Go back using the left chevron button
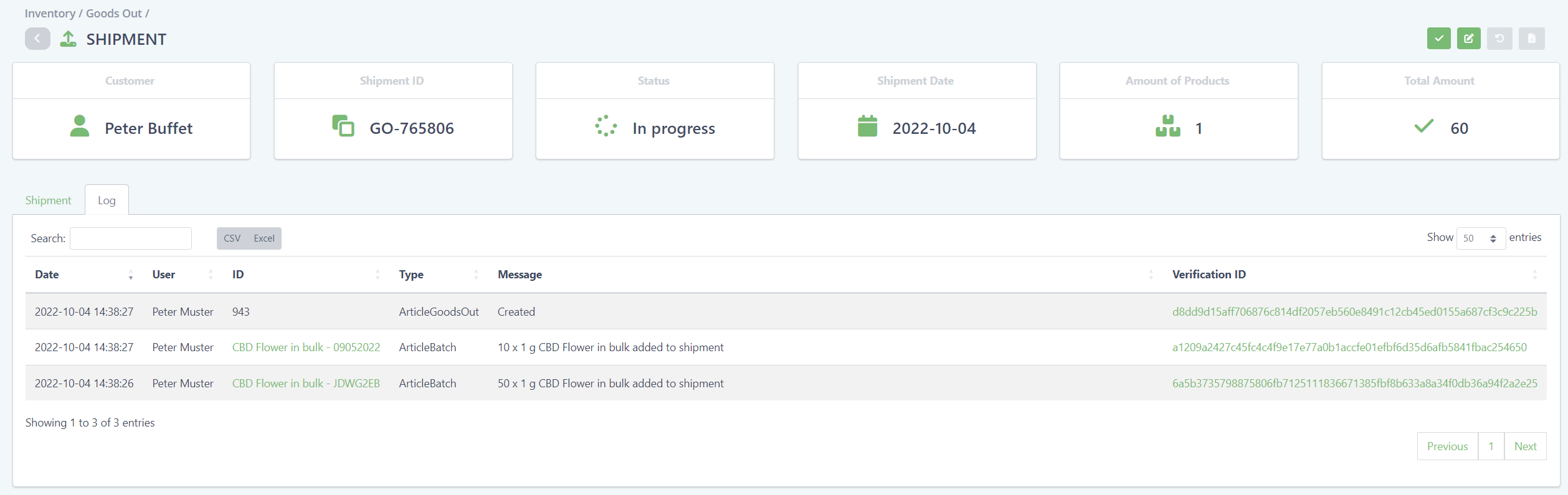The image size is (1568, 495). (x=37, y=39)
